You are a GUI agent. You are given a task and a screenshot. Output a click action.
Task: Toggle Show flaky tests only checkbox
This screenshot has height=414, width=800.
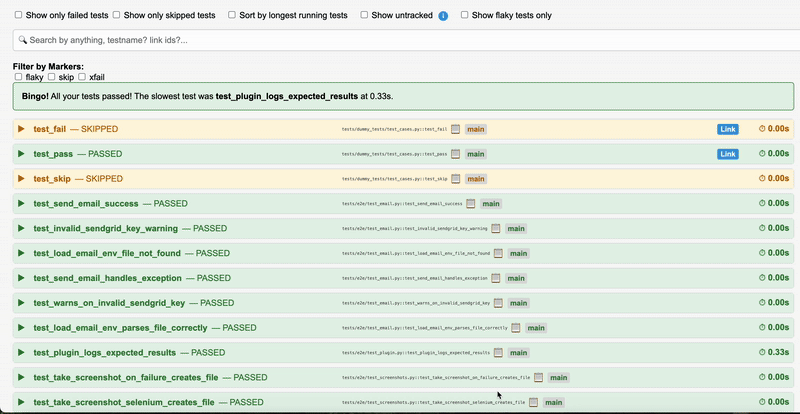click(463, 16)
